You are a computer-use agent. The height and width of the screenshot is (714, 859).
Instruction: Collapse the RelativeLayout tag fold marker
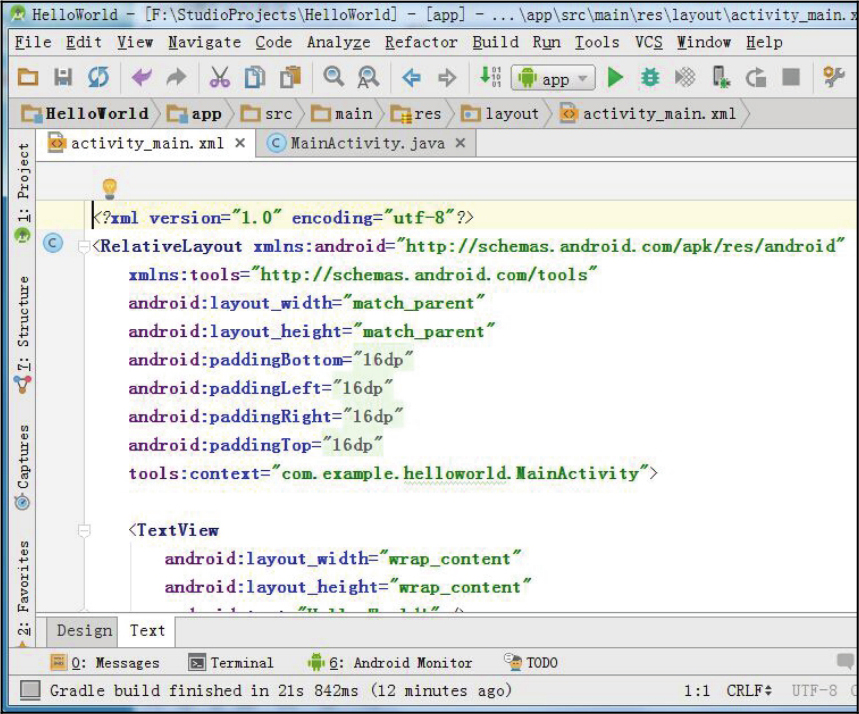(84, 246)
